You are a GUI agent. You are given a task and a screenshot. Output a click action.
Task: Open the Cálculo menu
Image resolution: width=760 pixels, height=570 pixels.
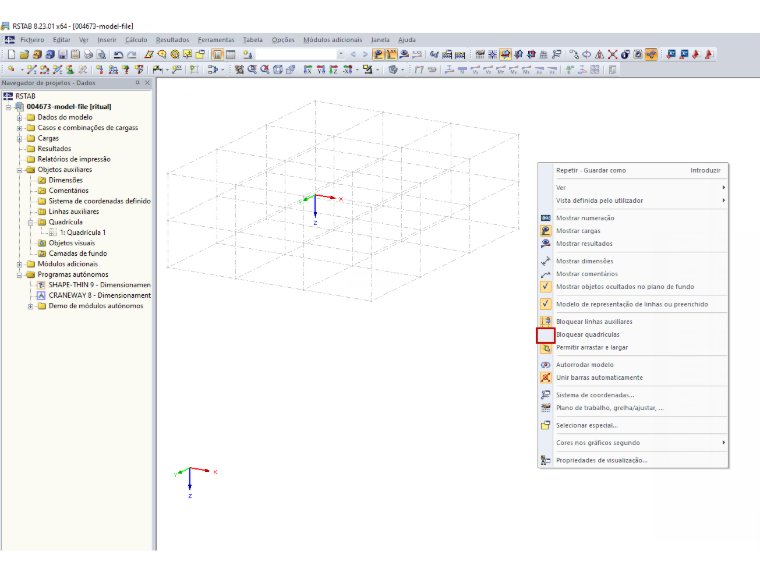click(136, 40)
